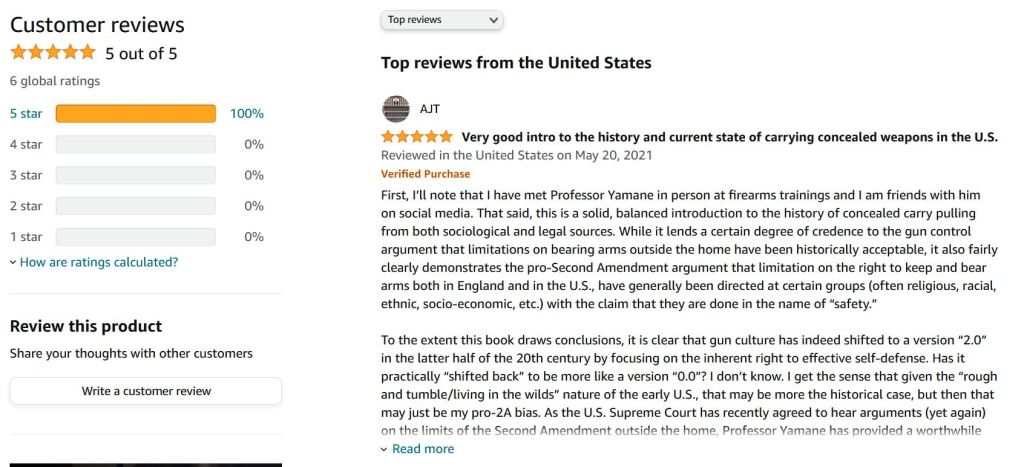Select the '2 star' rating label
Screen dimensions: 1024x467
click(26, 206)
